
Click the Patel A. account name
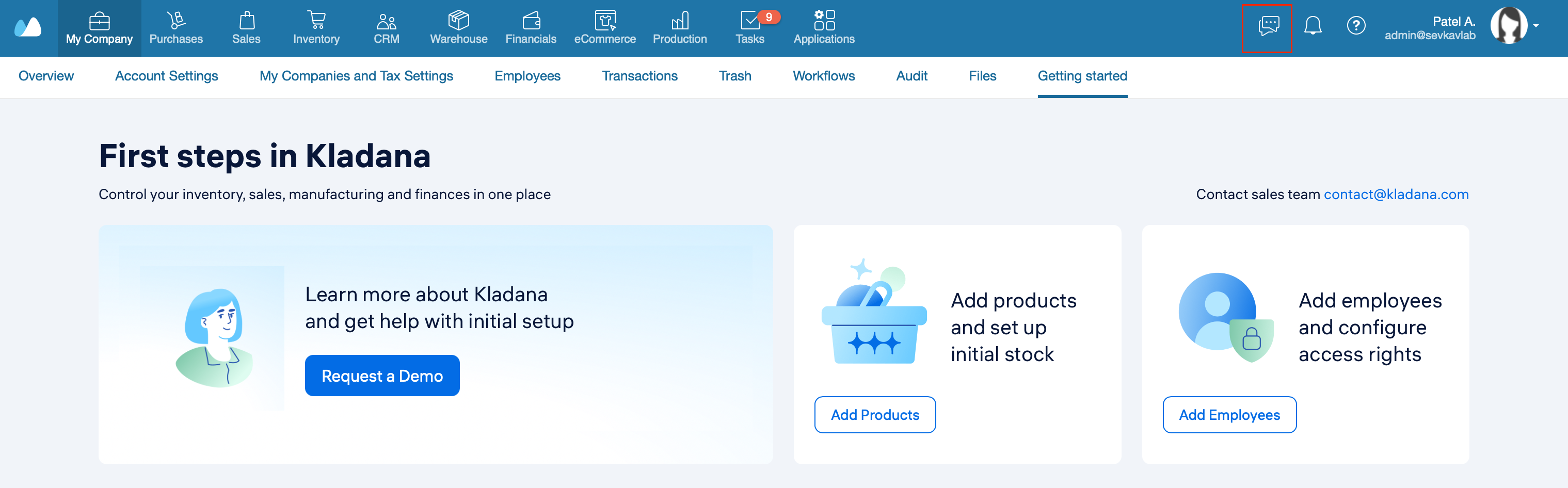1453,21
